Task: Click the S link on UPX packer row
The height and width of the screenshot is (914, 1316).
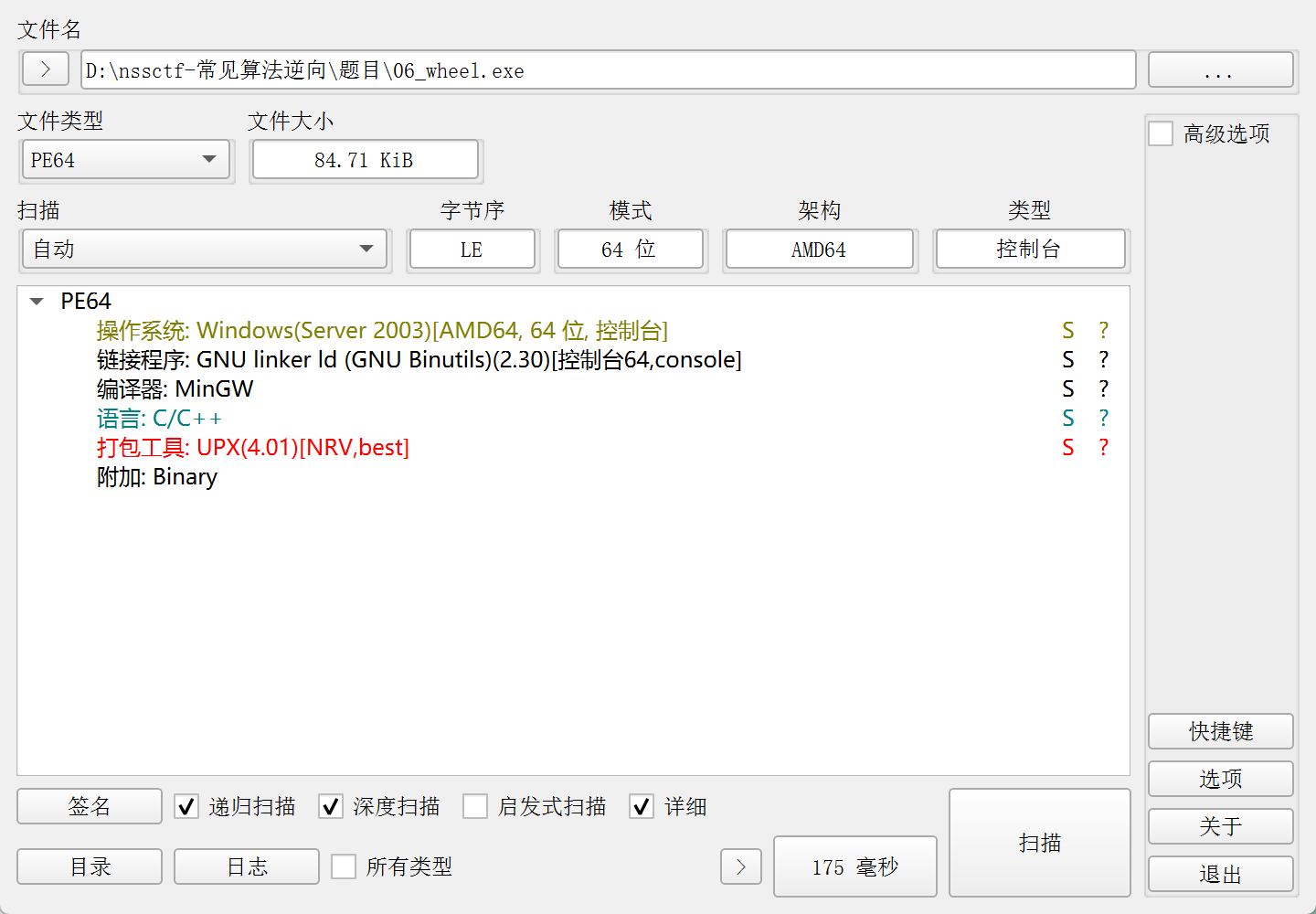Action: 1067,448
